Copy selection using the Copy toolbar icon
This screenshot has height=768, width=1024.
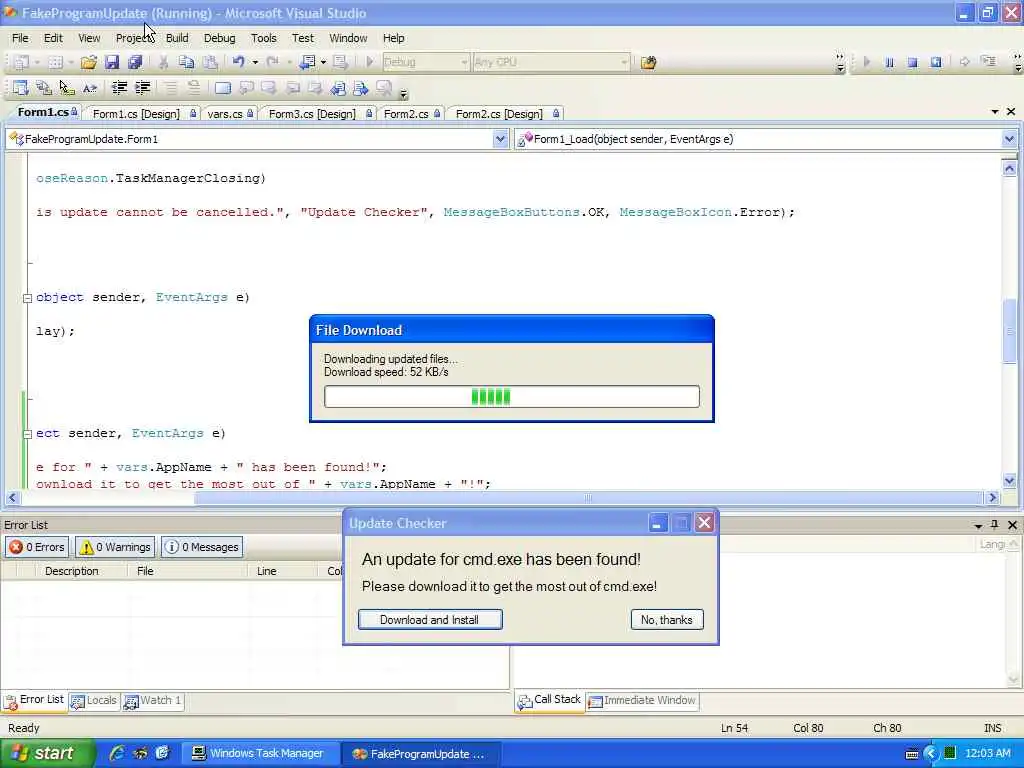(x=186, y=63)
